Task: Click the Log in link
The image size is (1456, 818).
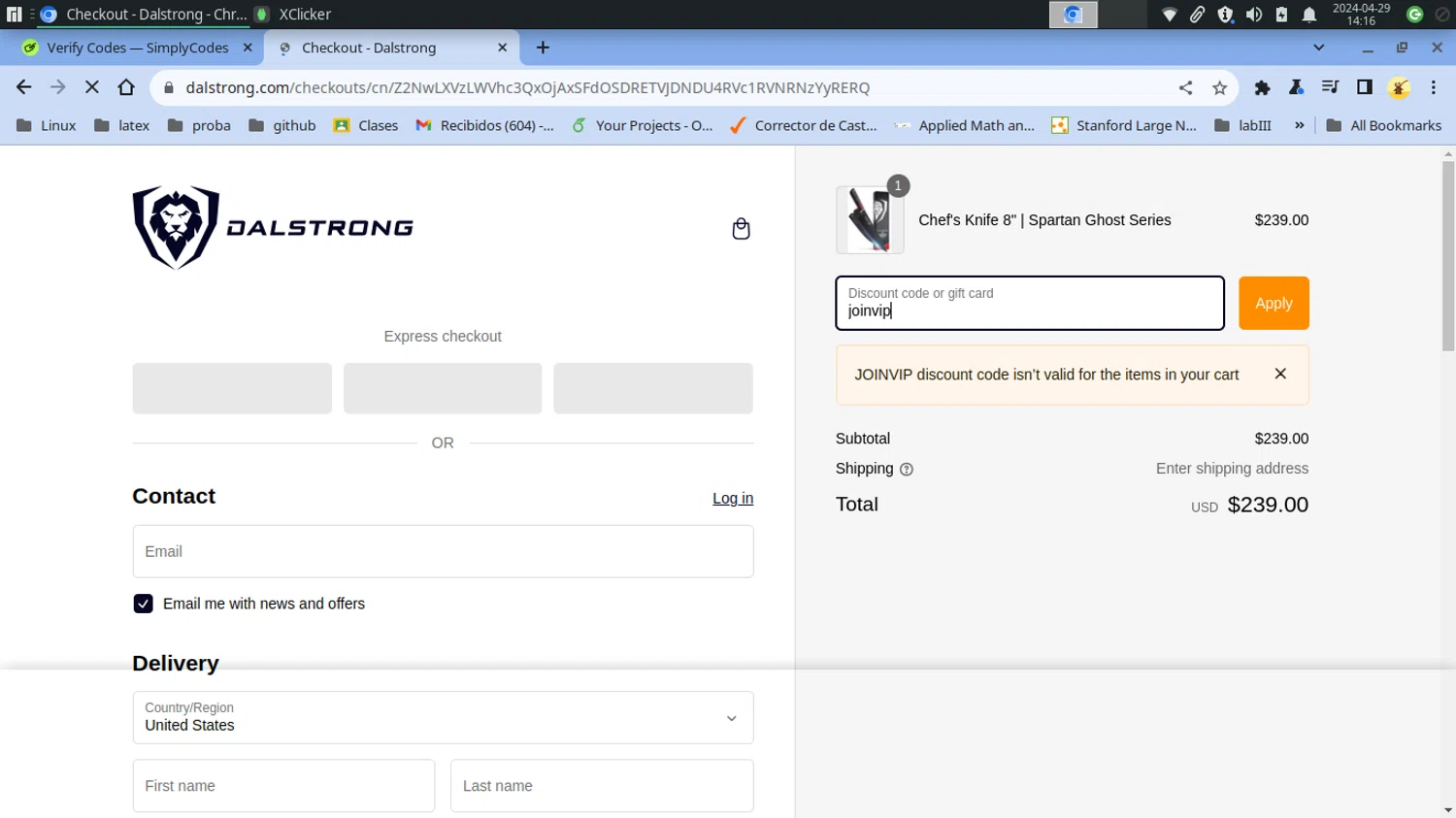Action: click(x=733, y=499)
